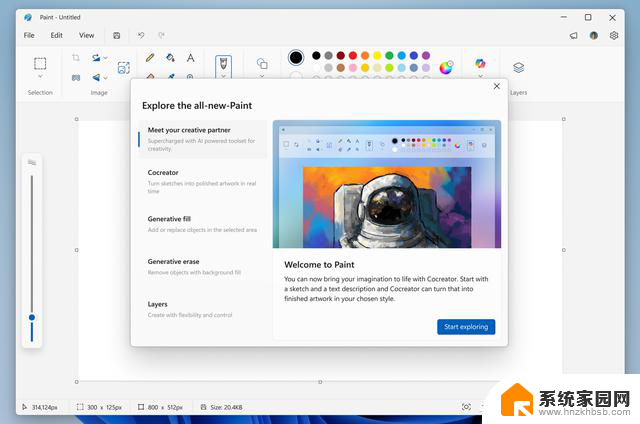The height and width of the screenshot is (424, 640).
Task: Click the canvas bottom-center resize handle
Action: click(x=320, y=382)
